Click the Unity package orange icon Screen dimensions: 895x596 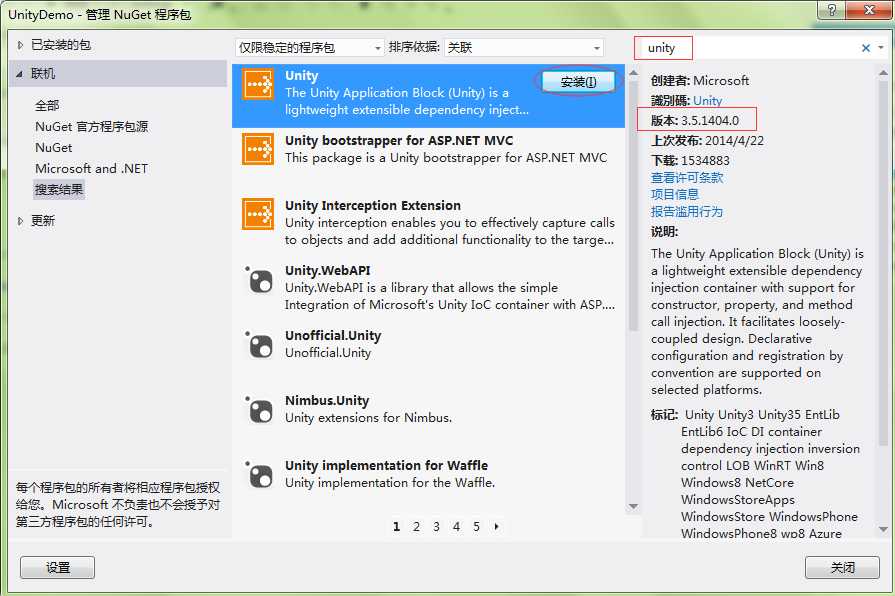click(258, 84)
